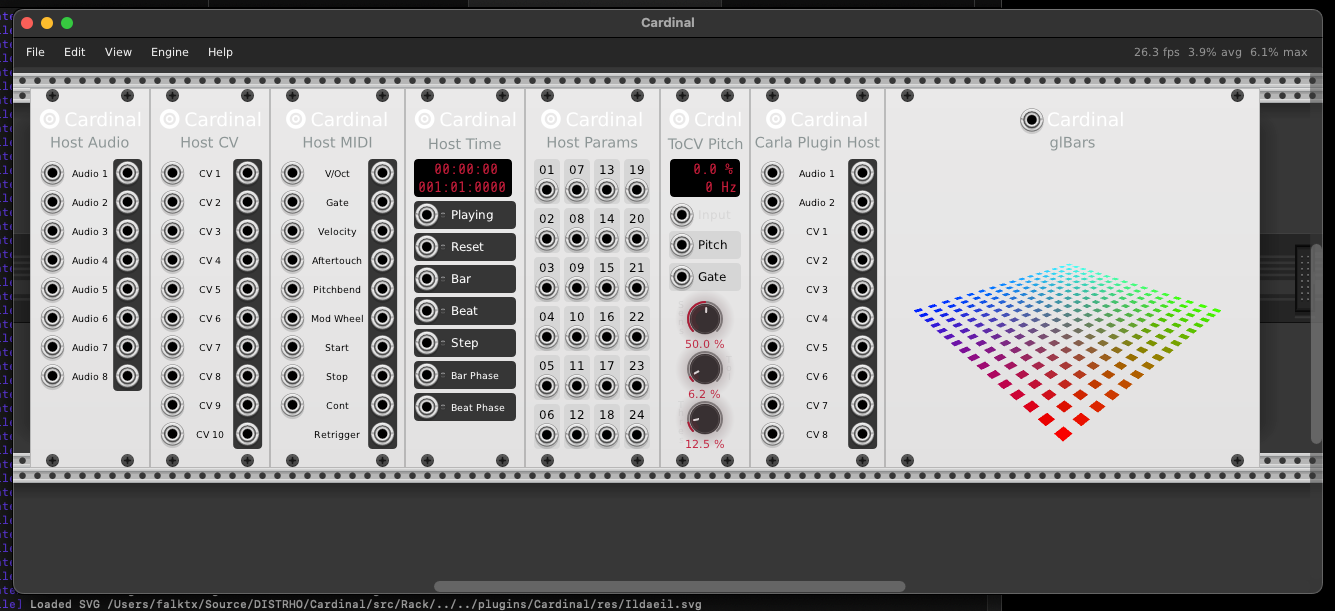Click the Beat output jack in Host Time
The width and height of the screenshot is (1335, 611).
(427, 310)
